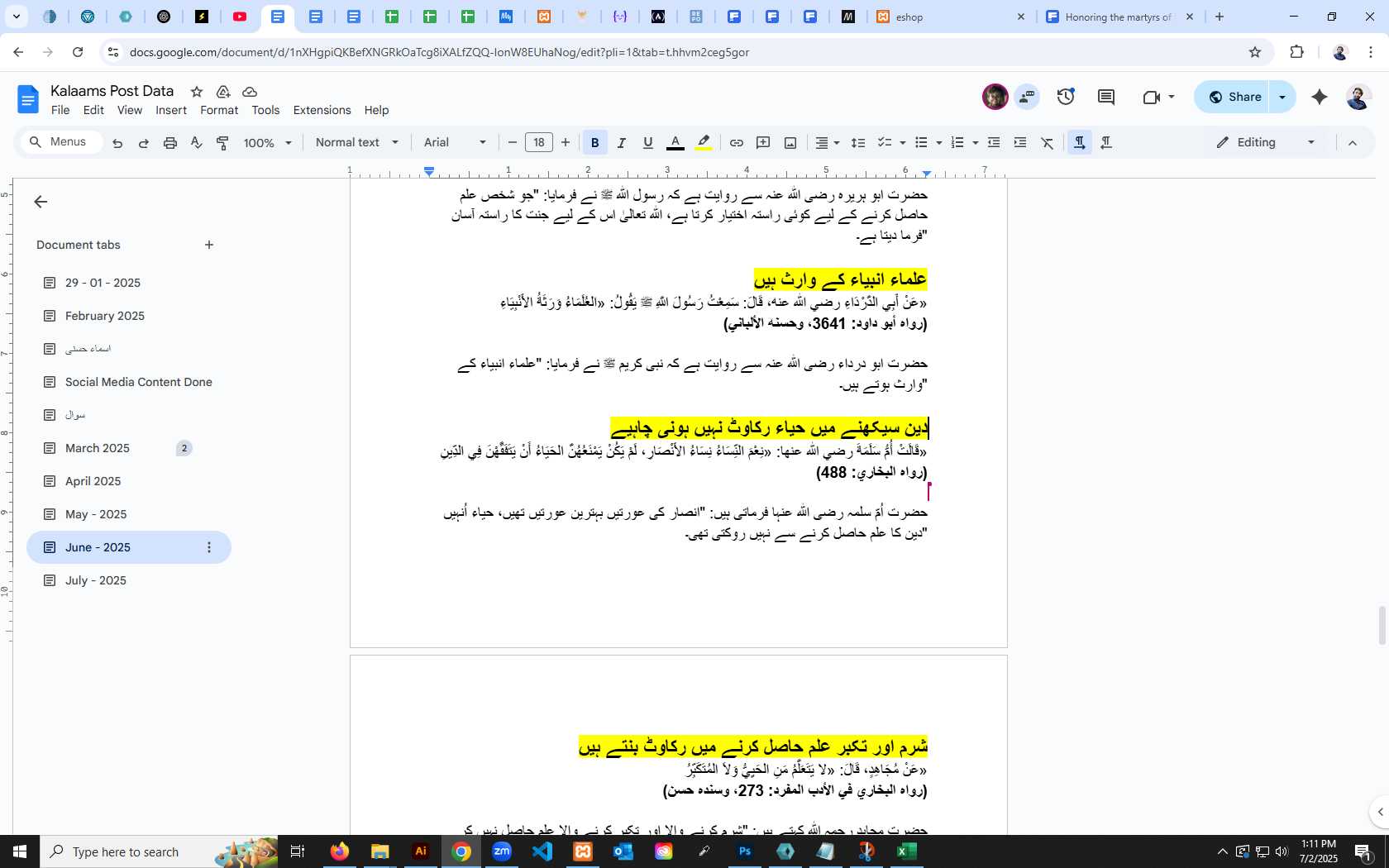Switch to July - 2025 document tab
Viewport: 1389px width, 868px height.
click(129, 580)
